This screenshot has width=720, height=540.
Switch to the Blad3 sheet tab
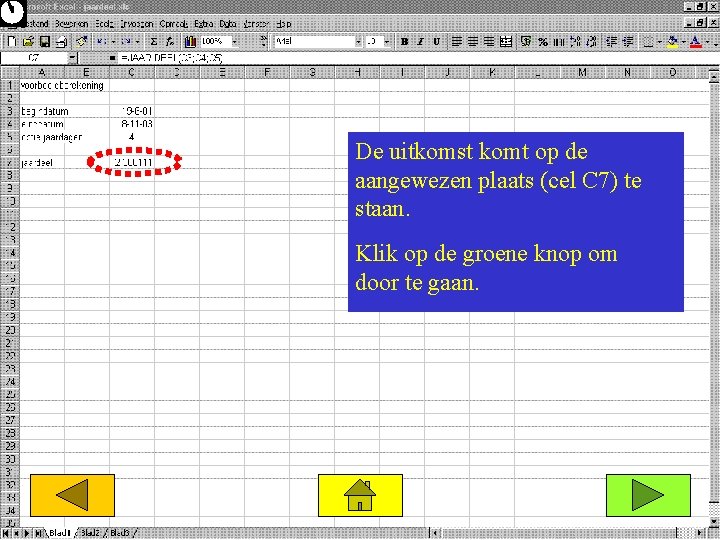coord(120,533)
